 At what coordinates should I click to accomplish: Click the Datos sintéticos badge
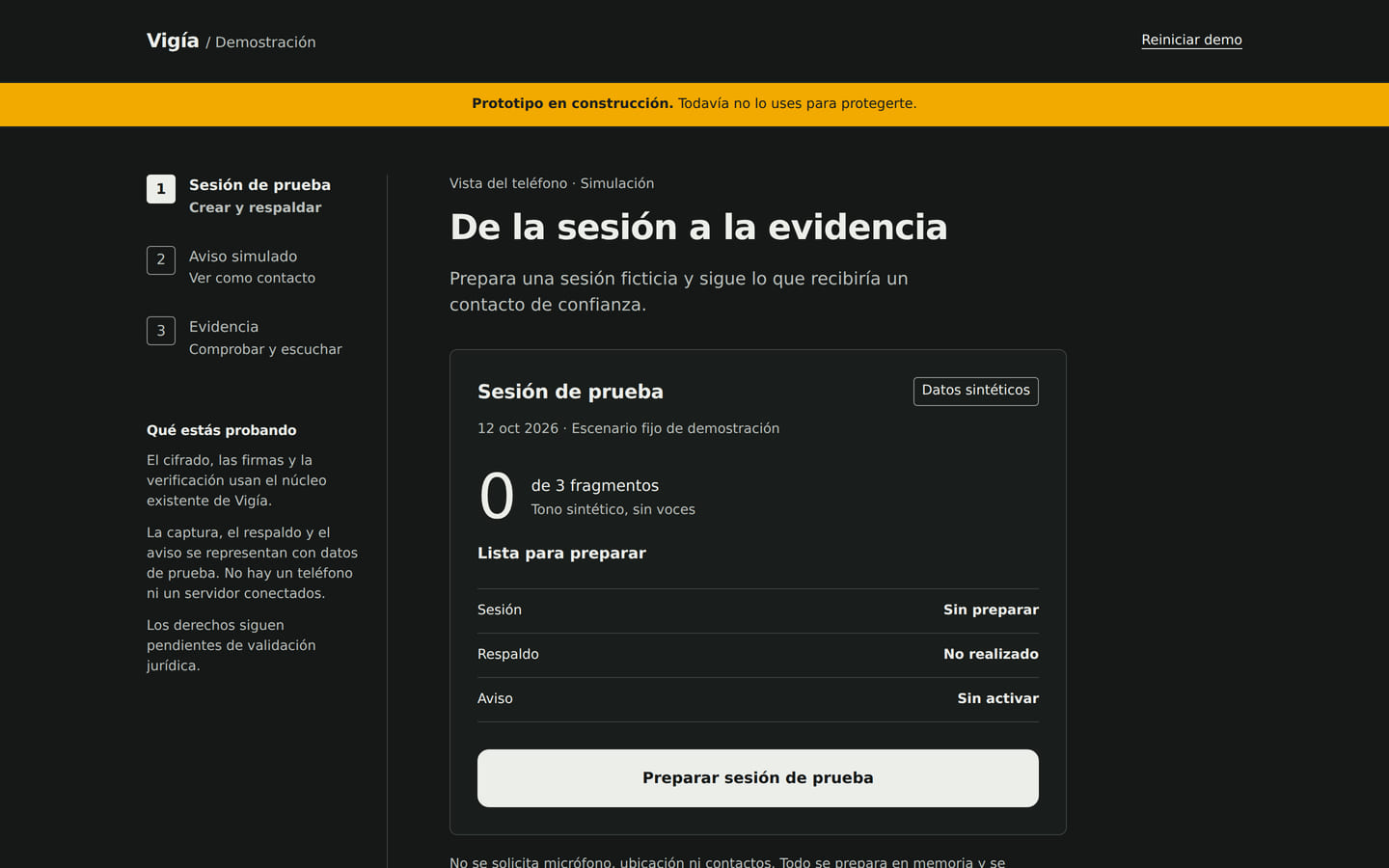pos(976,391)
